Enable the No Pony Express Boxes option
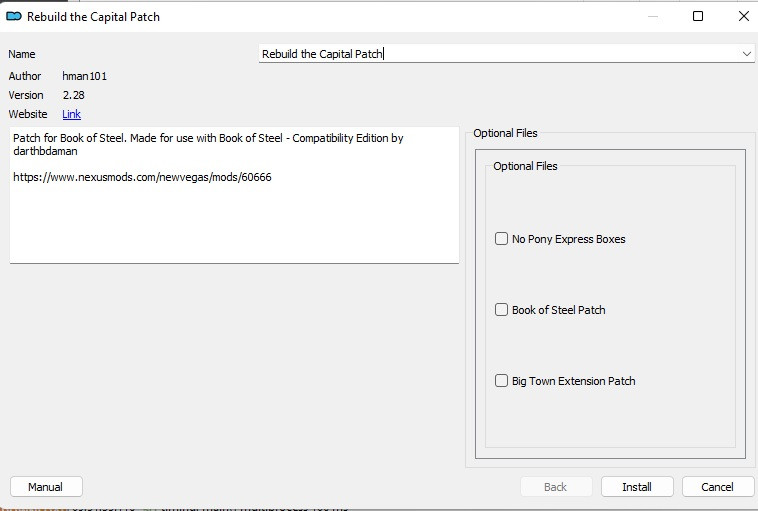758x511 pixels. pyautogui.click(x=501, y=239)
